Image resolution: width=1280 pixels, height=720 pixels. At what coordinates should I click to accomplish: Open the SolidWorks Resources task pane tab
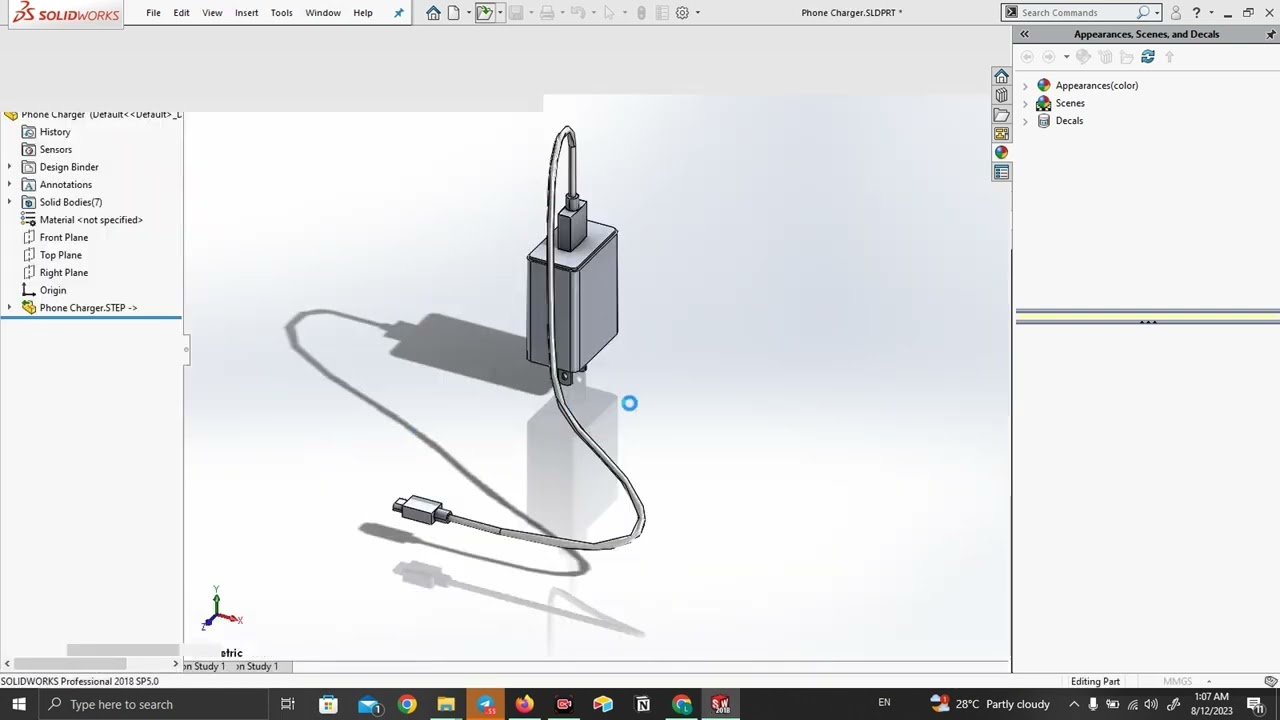(x=1001, y=77)
